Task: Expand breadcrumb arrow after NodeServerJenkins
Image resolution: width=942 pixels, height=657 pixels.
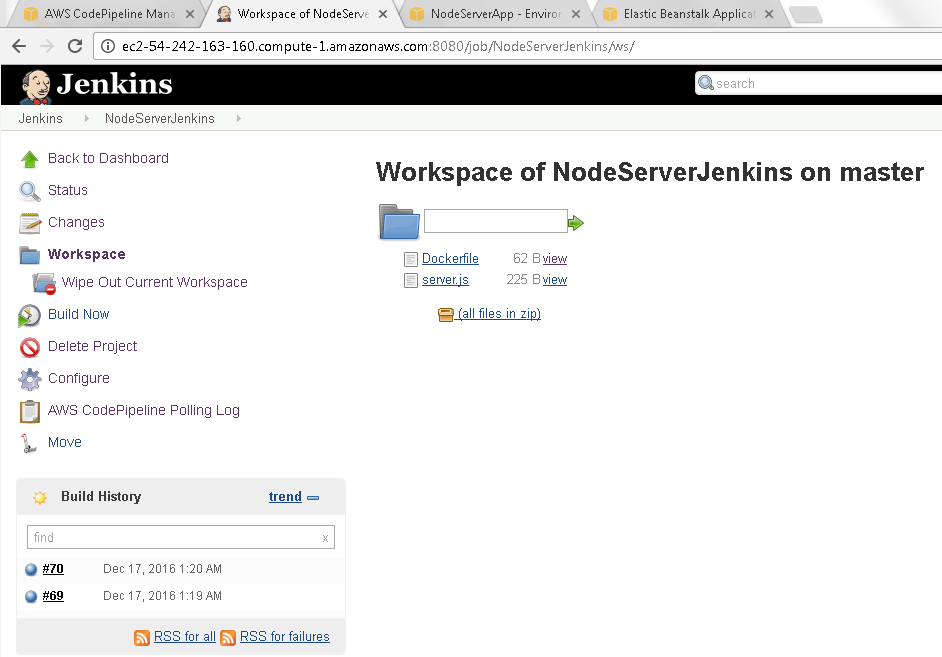Action: (x=239, y=119)
